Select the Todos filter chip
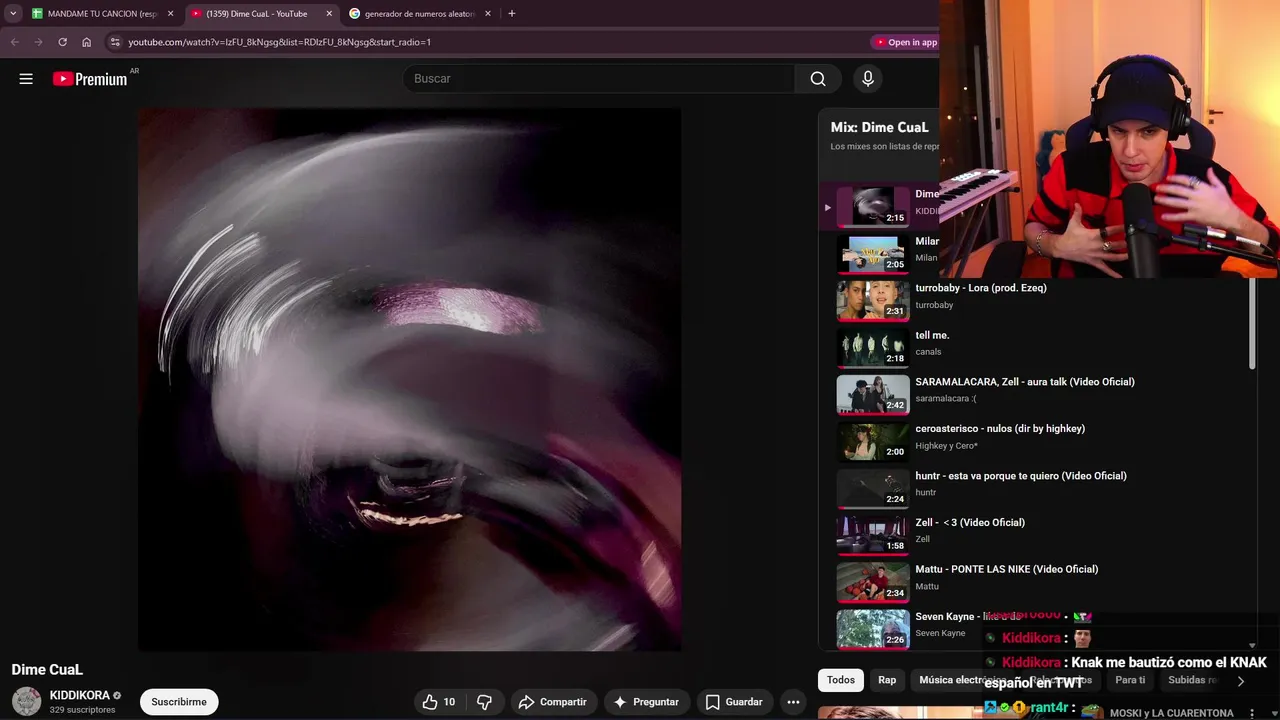 point(841,680)
